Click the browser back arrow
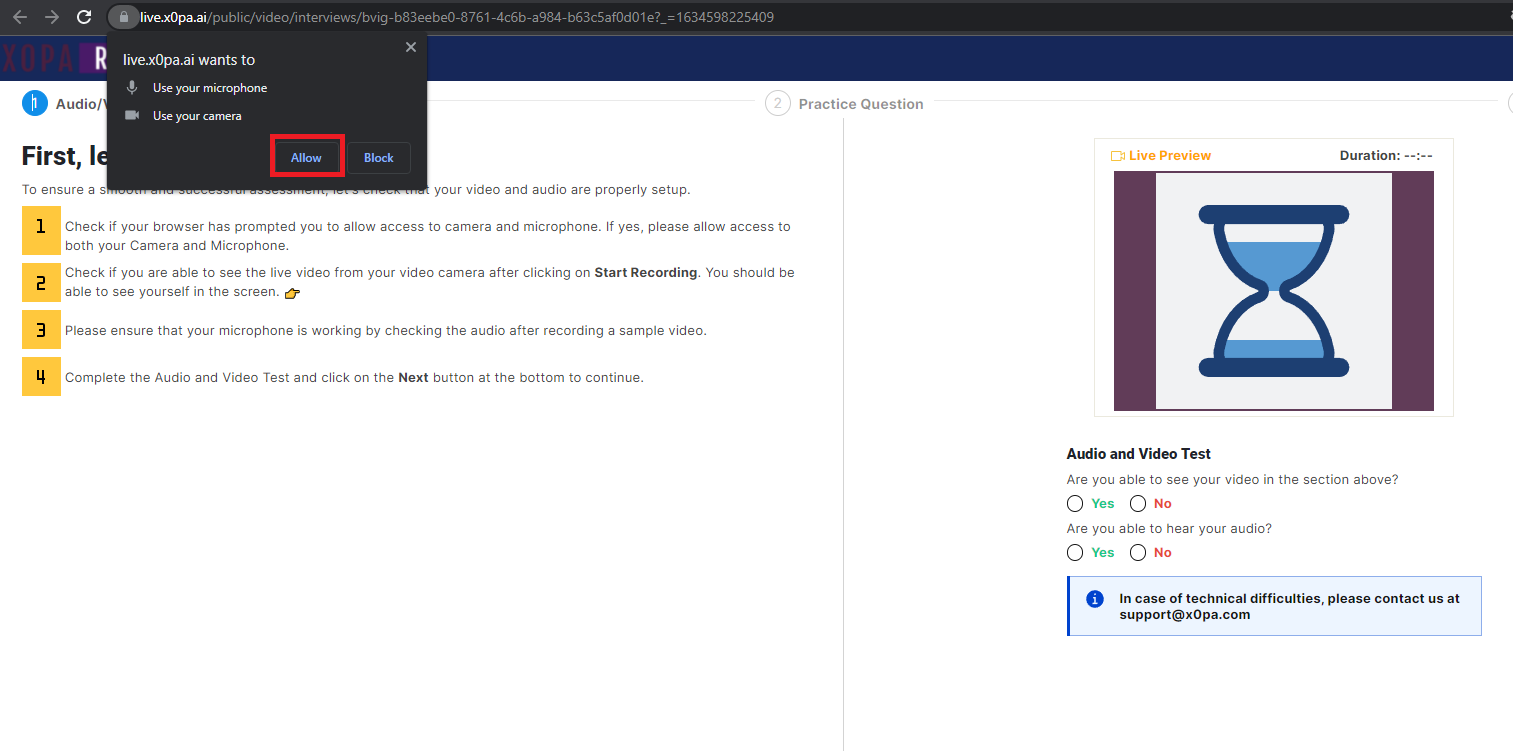1513x751 pixels. [x=20, y=17]
